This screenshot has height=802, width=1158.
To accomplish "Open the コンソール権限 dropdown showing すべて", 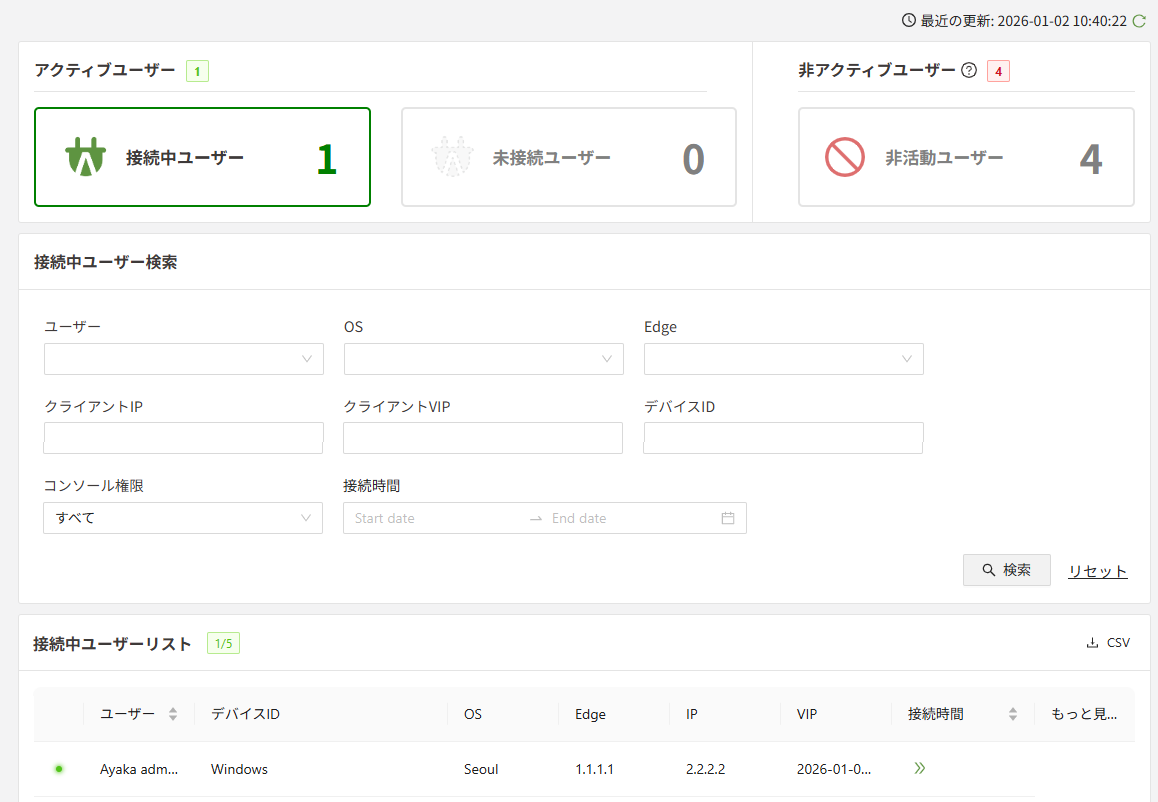I will [183, 518].
